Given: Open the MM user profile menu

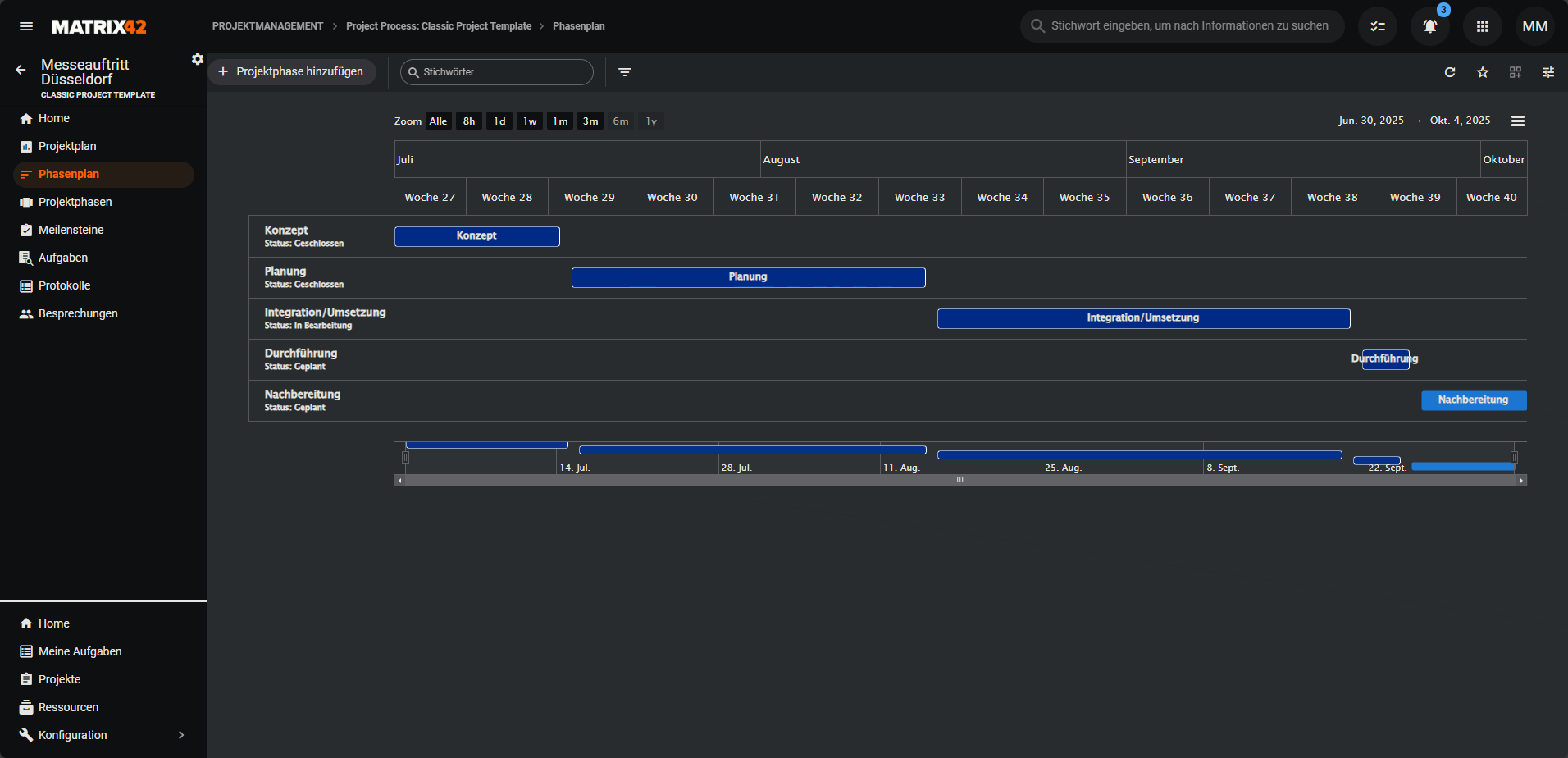Looking at the screenshot, I should click(1534, 26).
